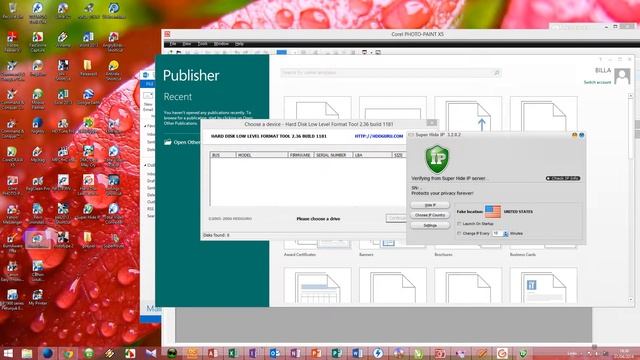640x360 pixels.
Task: Click the Check IP Info button
Action: pos(563,178)
